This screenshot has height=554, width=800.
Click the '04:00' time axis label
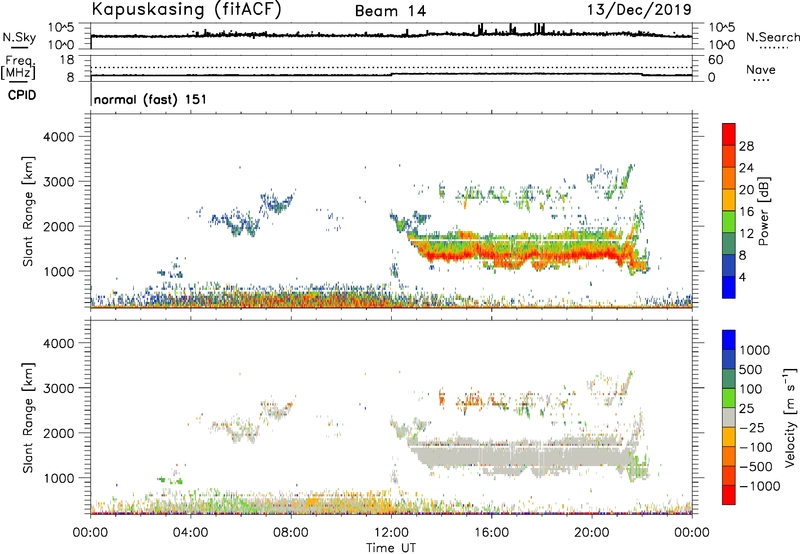(190, 533)
